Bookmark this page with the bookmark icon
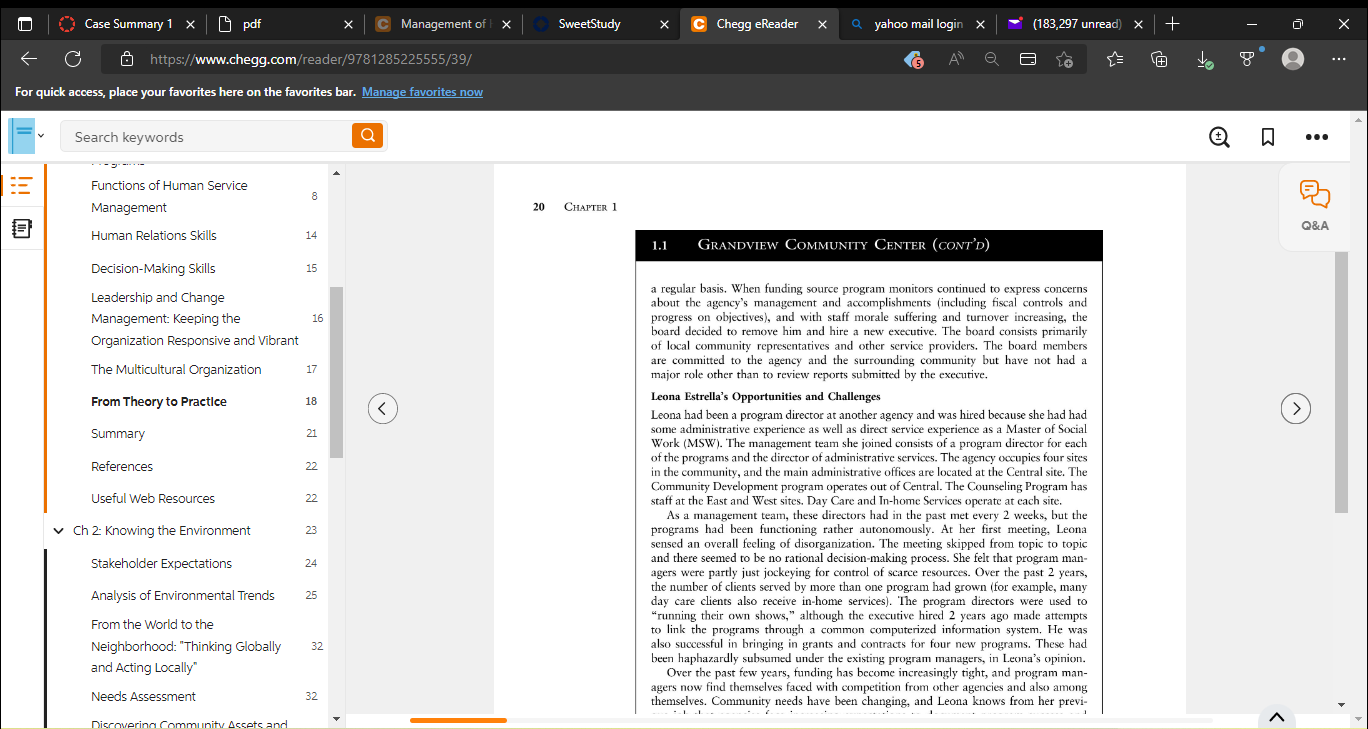 click(1268, 137)
